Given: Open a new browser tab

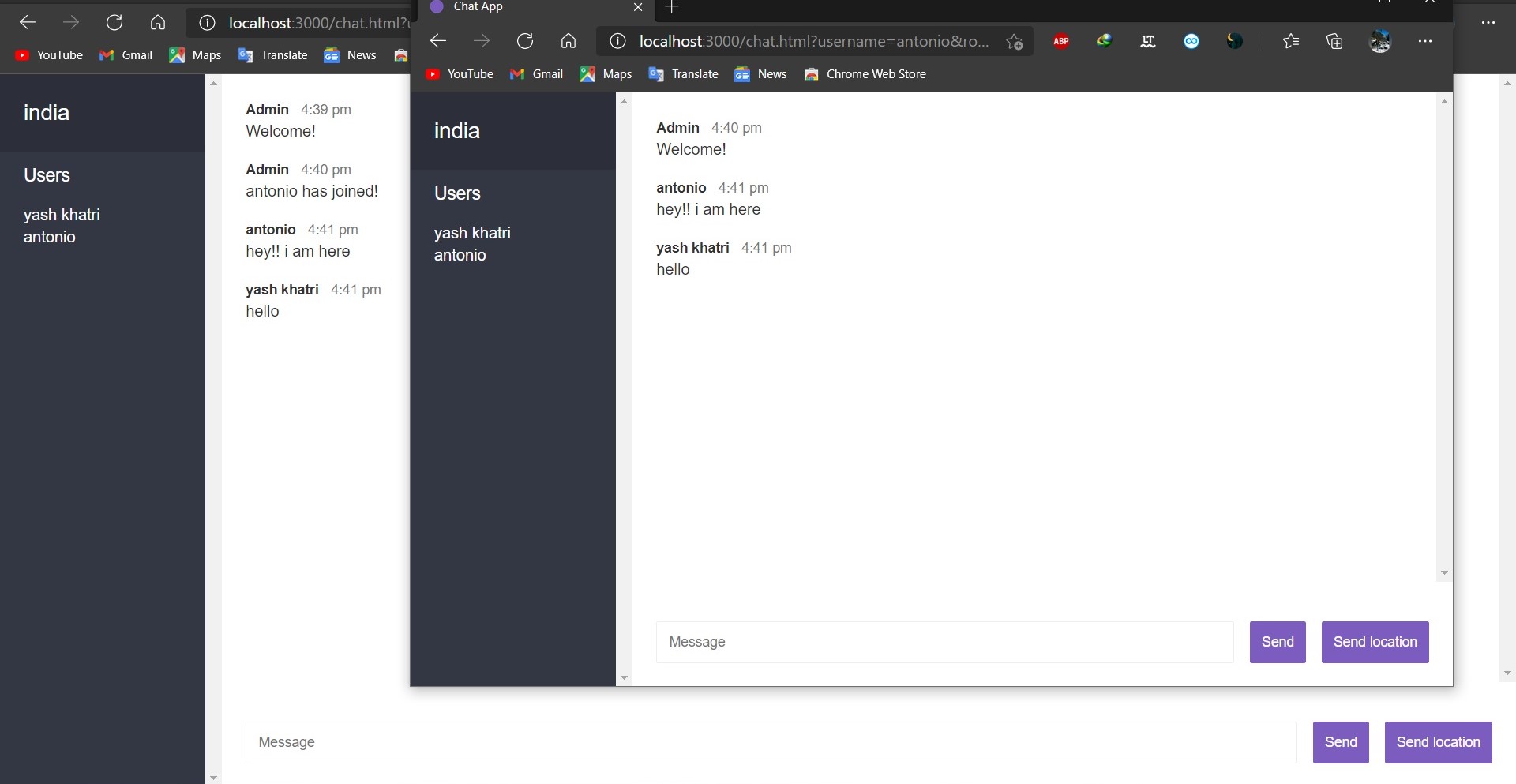Looking at the screenshot, I should pyautogui.click(x=672, y=6).
